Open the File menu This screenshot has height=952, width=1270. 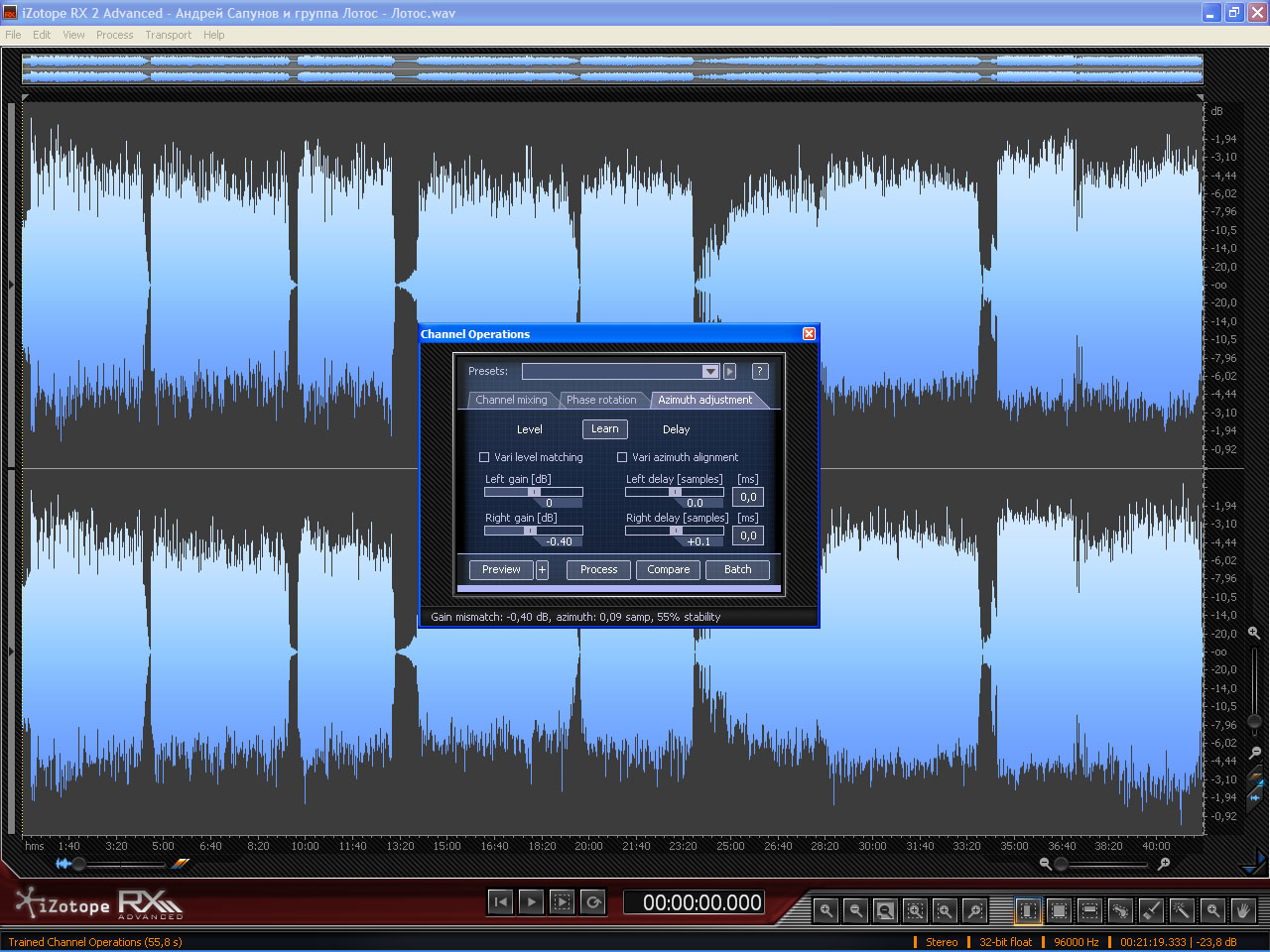[x=13, y=35]
